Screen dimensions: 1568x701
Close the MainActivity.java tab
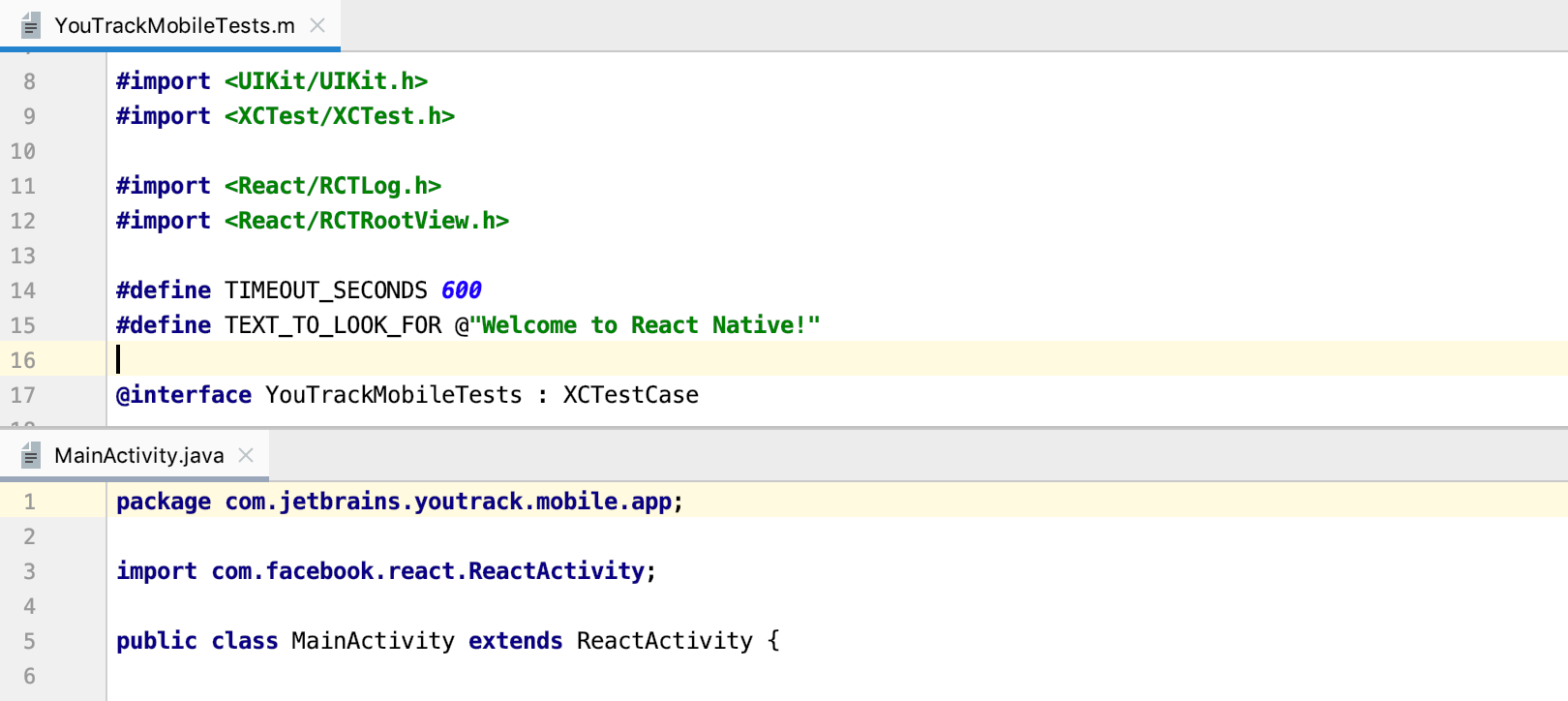[246, 456]
